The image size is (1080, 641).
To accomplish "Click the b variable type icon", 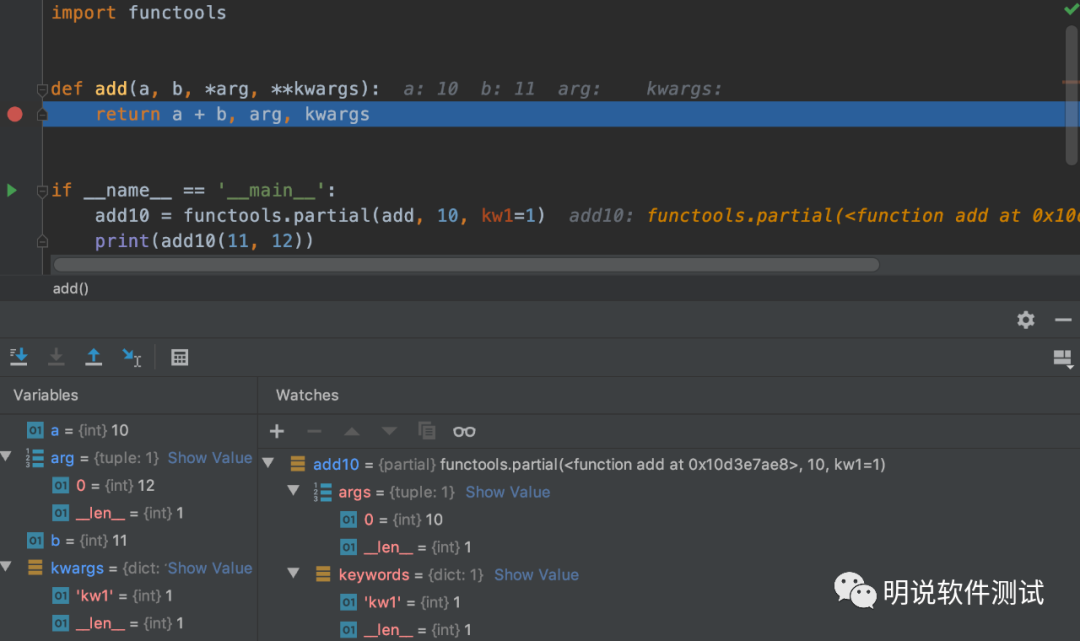I will [x=35, y=540].
